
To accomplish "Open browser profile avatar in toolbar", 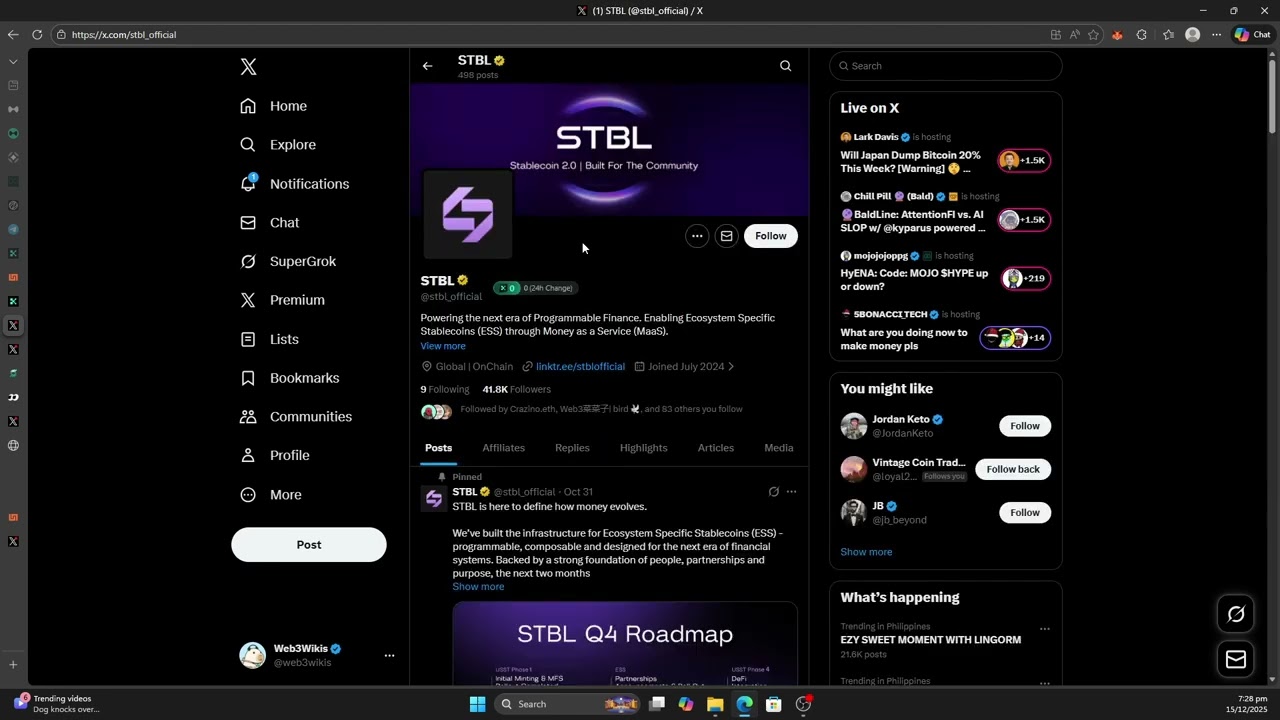I will point(1192,34).
